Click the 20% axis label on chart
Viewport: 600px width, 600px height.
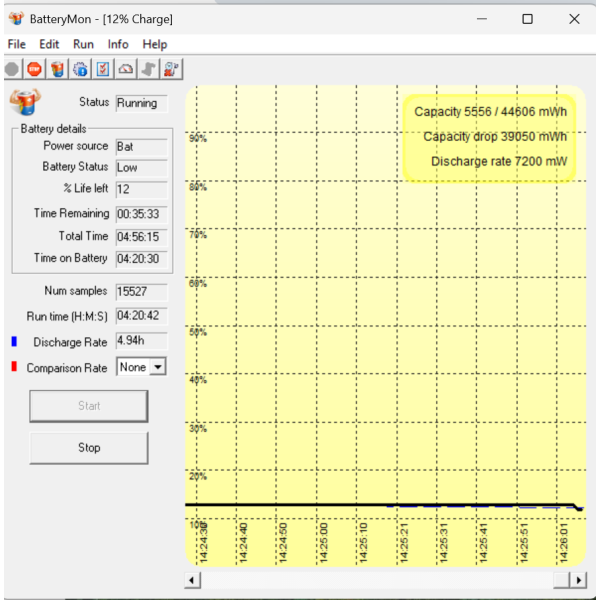click(x=198, y=477)
